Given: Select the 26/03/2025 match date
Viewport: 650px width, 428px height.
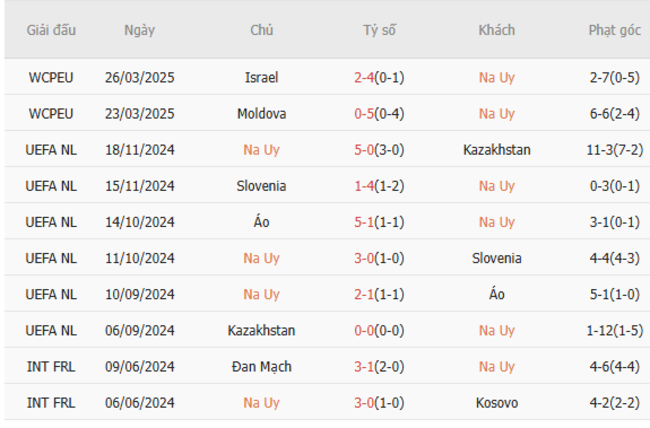Looking at the screenshot, I should coord(140,77).
